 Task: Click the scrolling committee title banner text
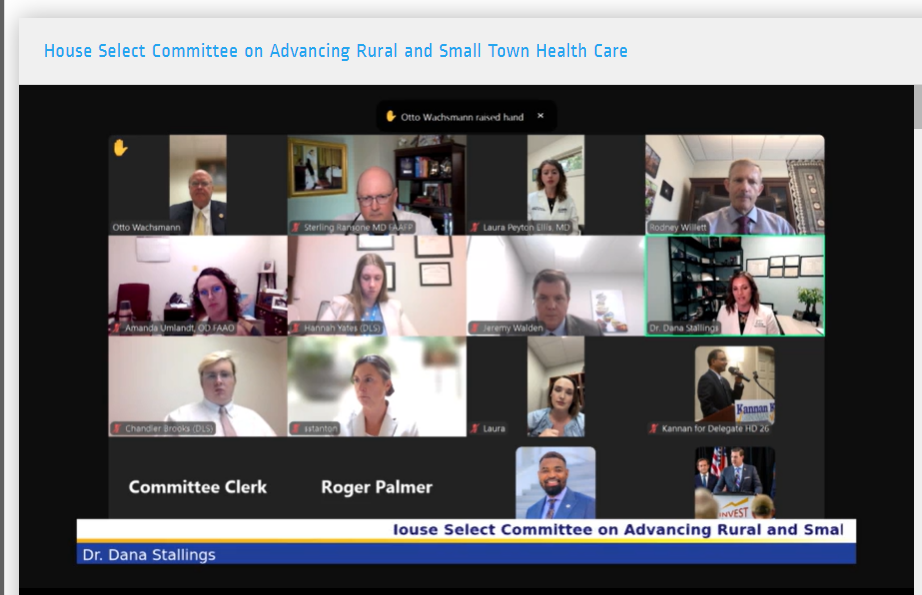tap(617, 530)
